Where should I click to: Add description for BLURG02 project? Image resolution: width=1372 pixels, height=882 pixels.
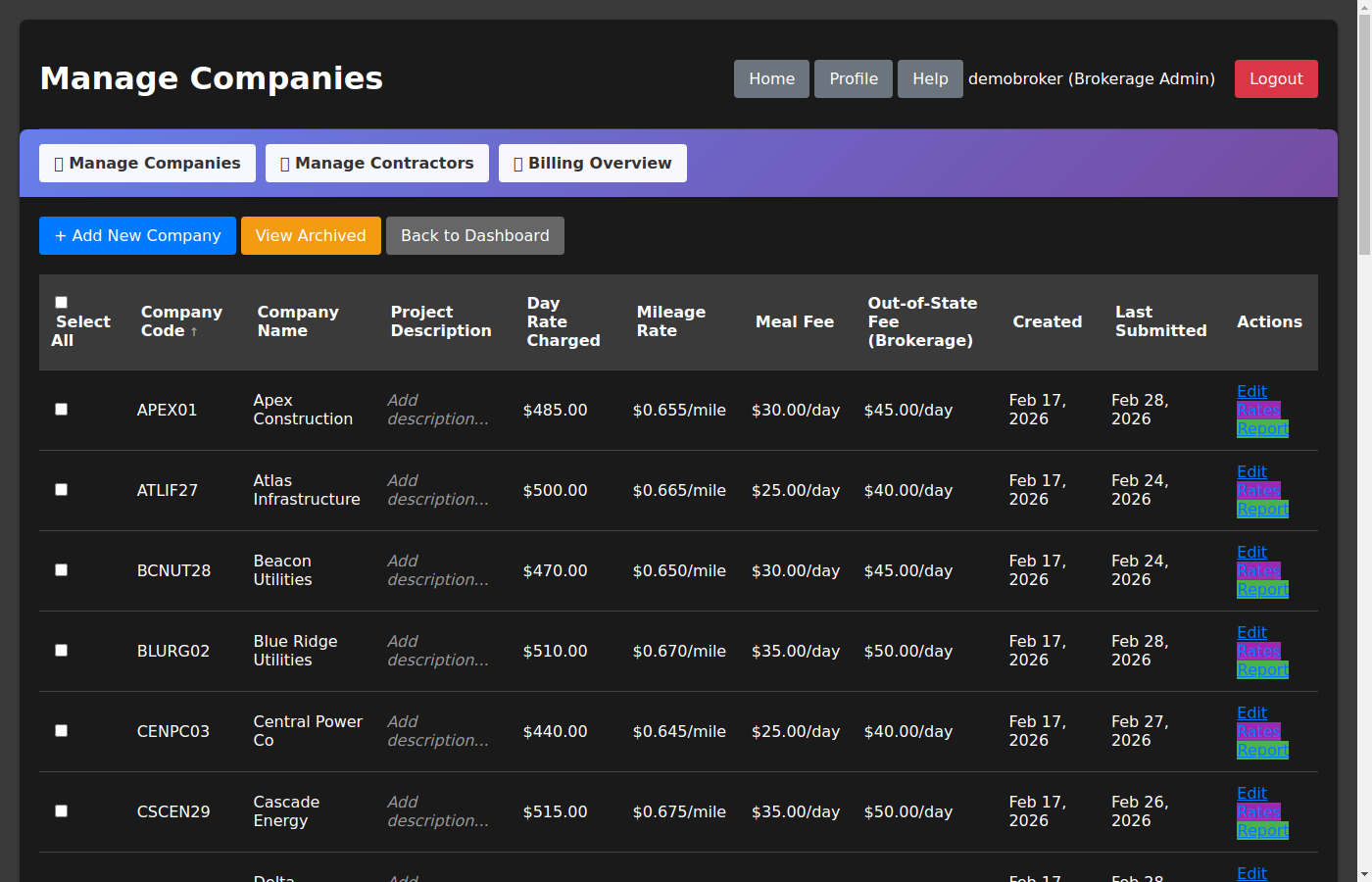click(438, 651)
